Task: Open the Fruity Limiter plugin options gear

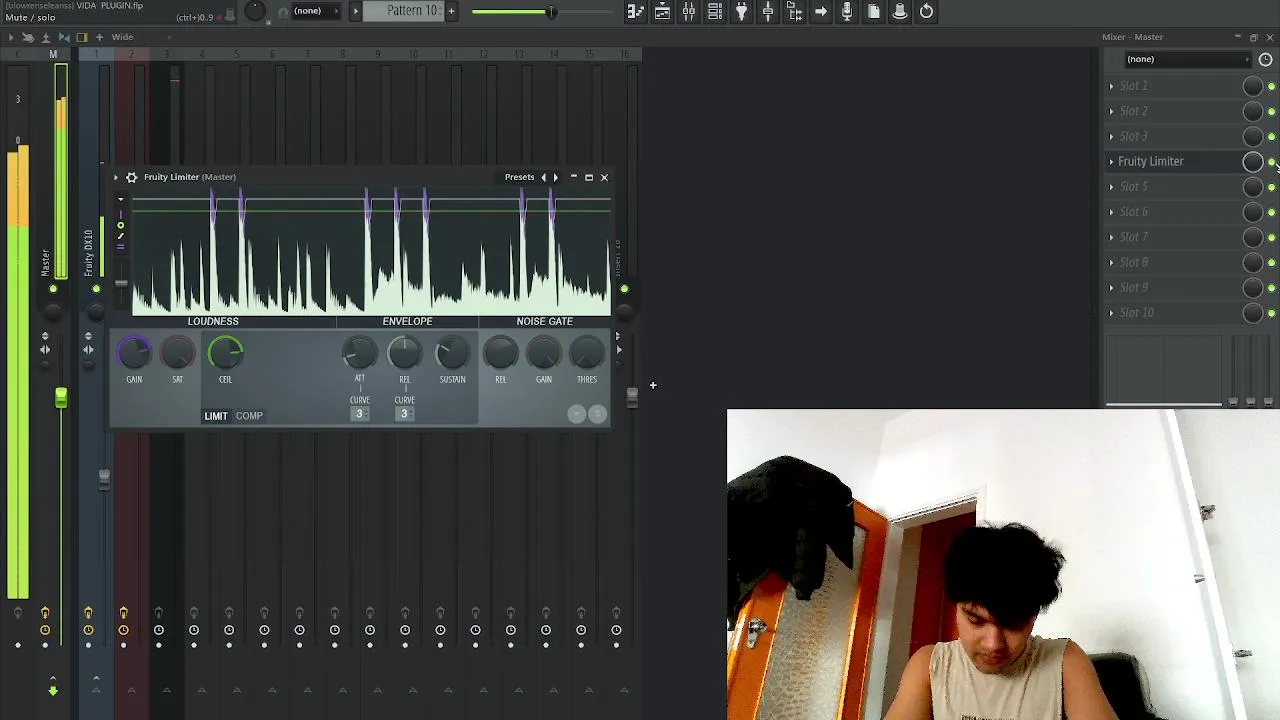Action: (x=131, y=177)
